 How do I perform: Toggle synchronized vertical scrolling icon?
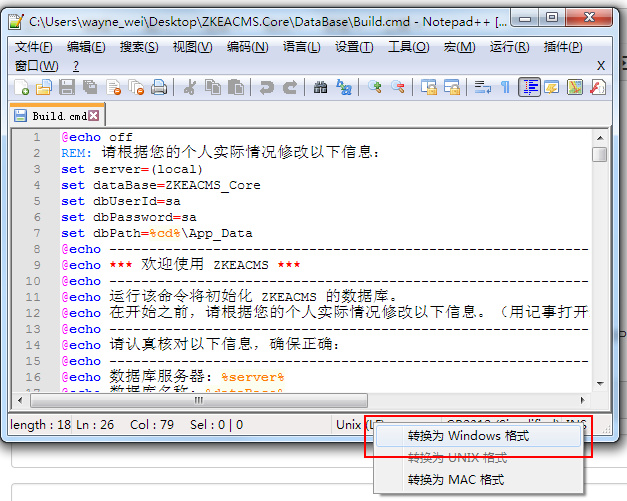click(429, 87)
